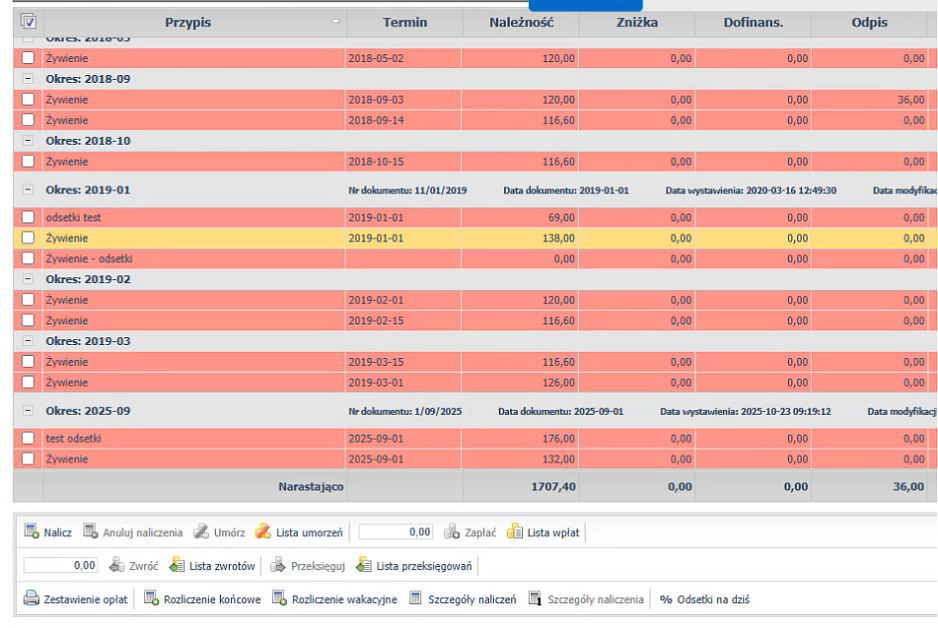Toggle the select-all checkbox in header
Screen dimensions: 938x628
point(28,22)
